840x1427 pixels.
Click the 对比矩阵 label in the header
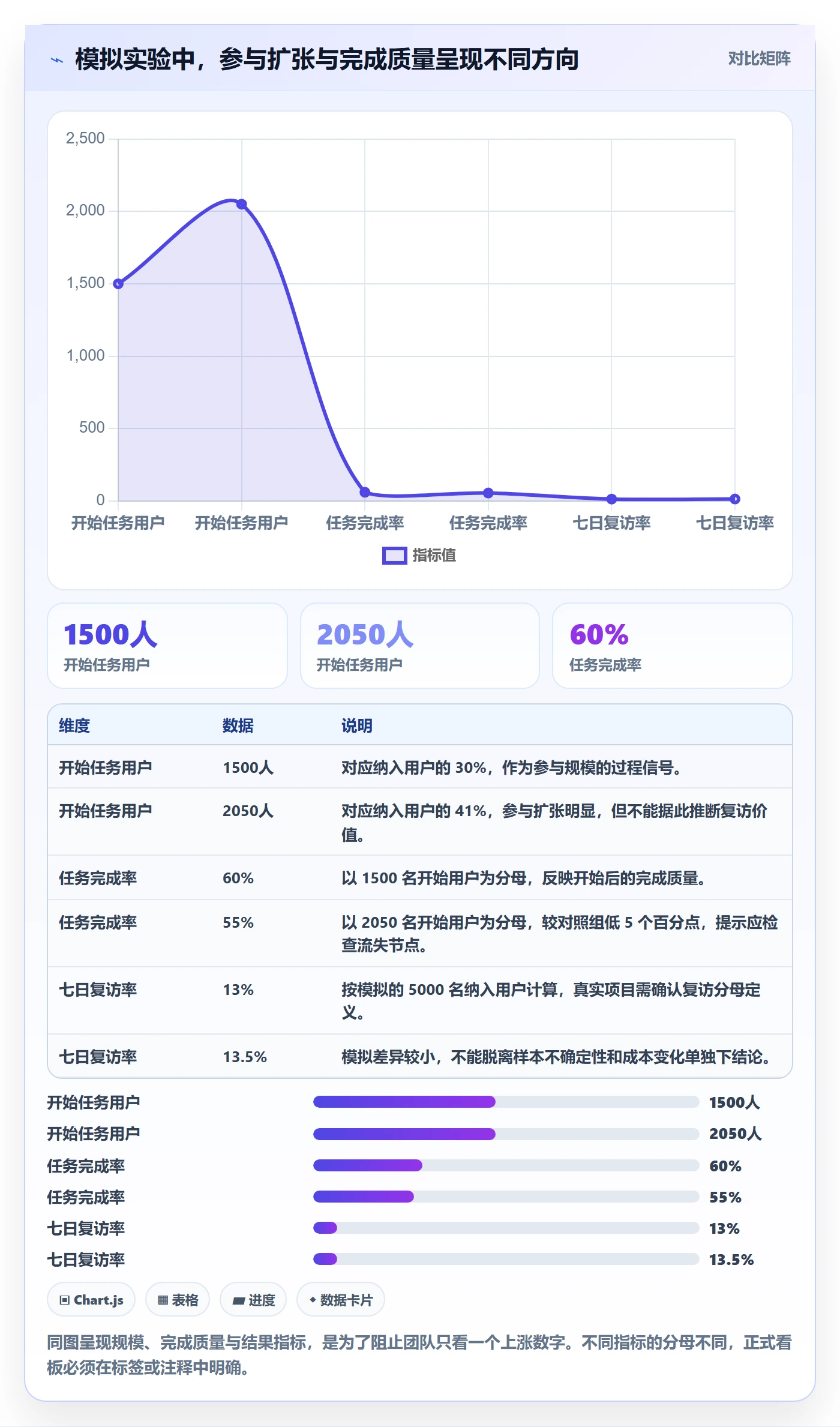[759, 59]
